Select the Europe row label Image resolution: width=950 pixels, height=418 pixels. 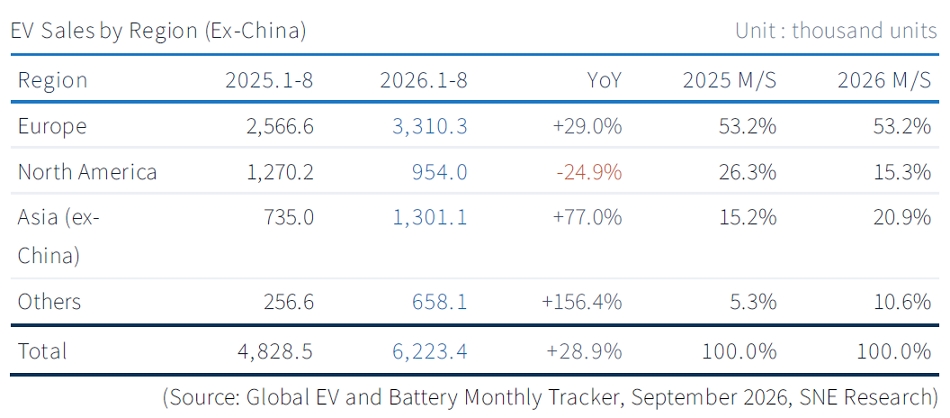(52, 126)
